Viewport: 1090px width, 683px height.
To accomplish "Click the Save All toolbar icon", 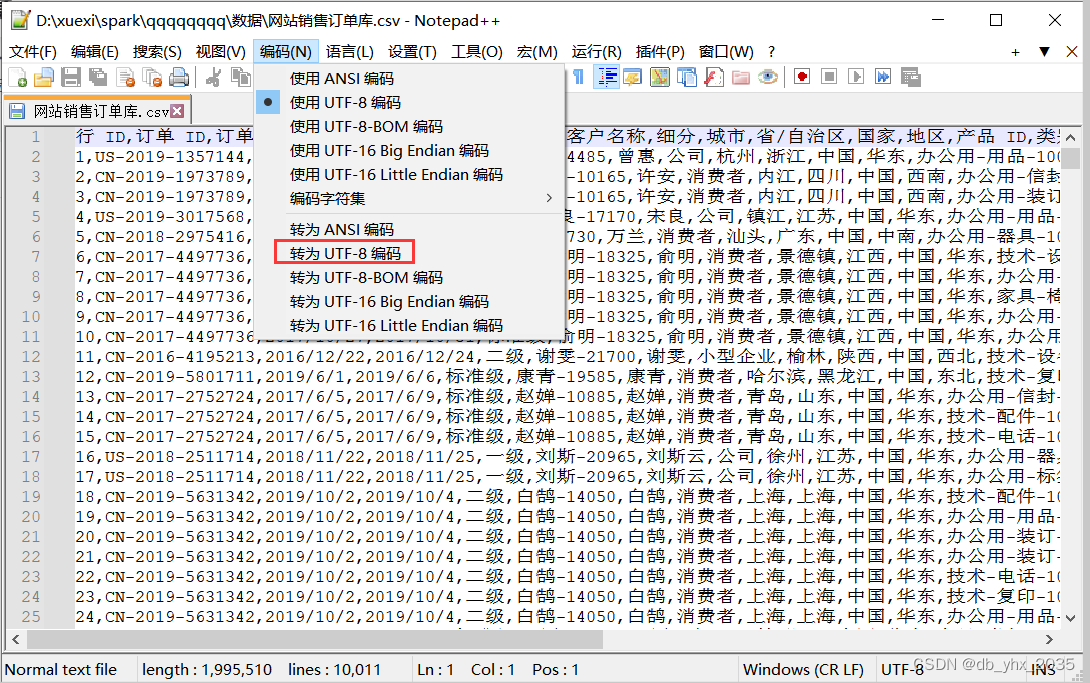I will (x=98, y=77).
